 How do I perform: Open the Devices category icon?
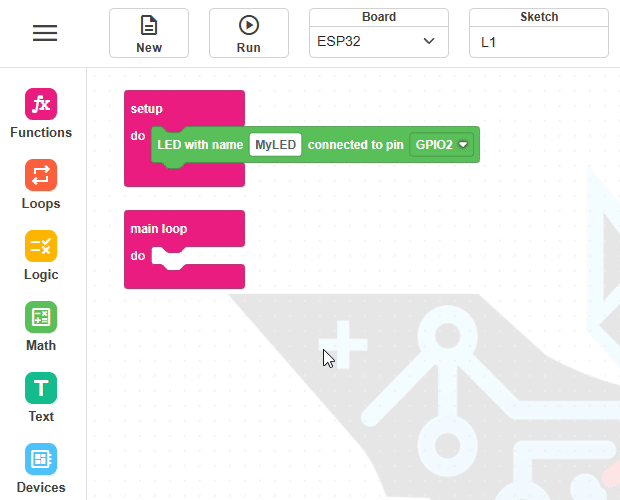[41, 459]
